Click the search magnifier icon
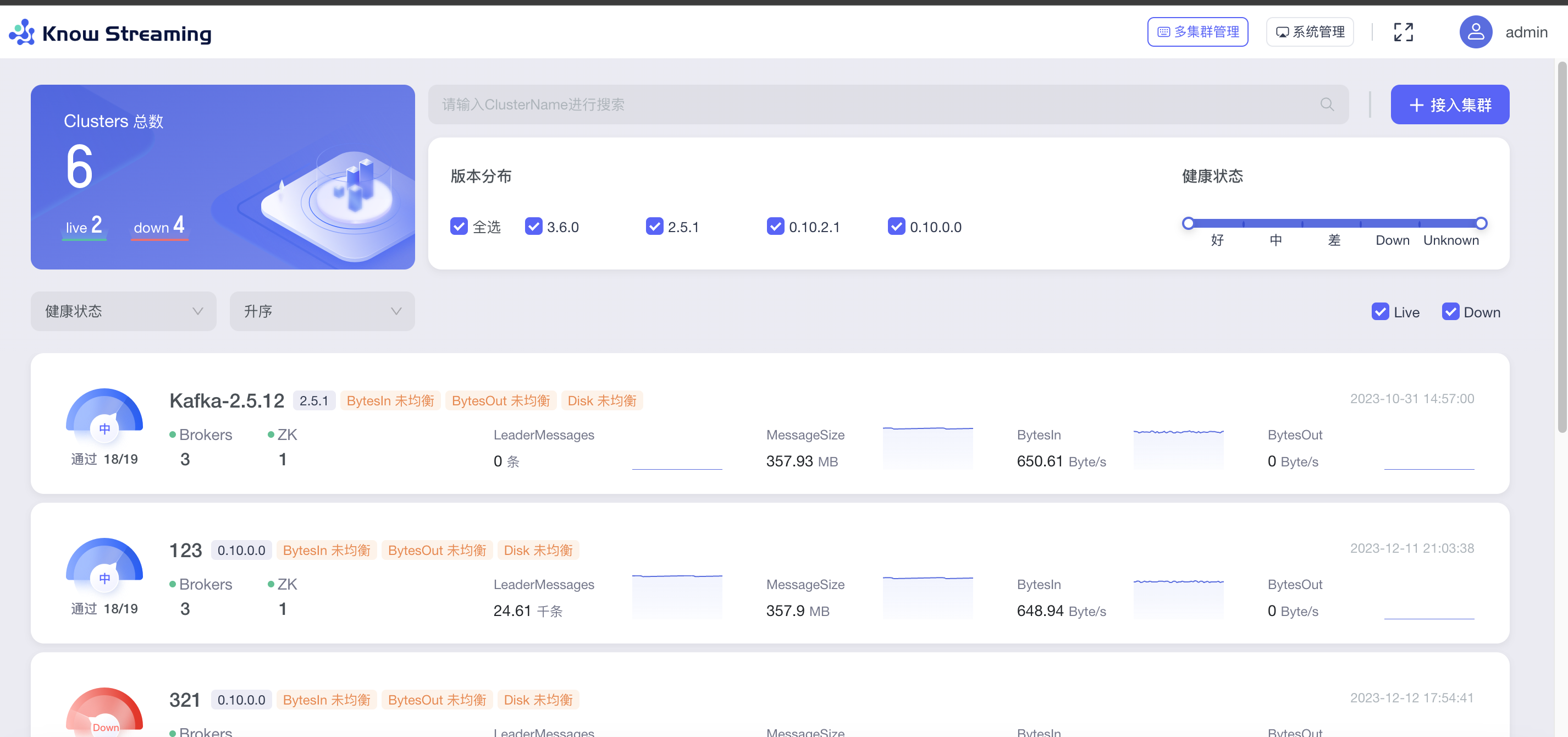1568x737 pixels. (1327, 105)
